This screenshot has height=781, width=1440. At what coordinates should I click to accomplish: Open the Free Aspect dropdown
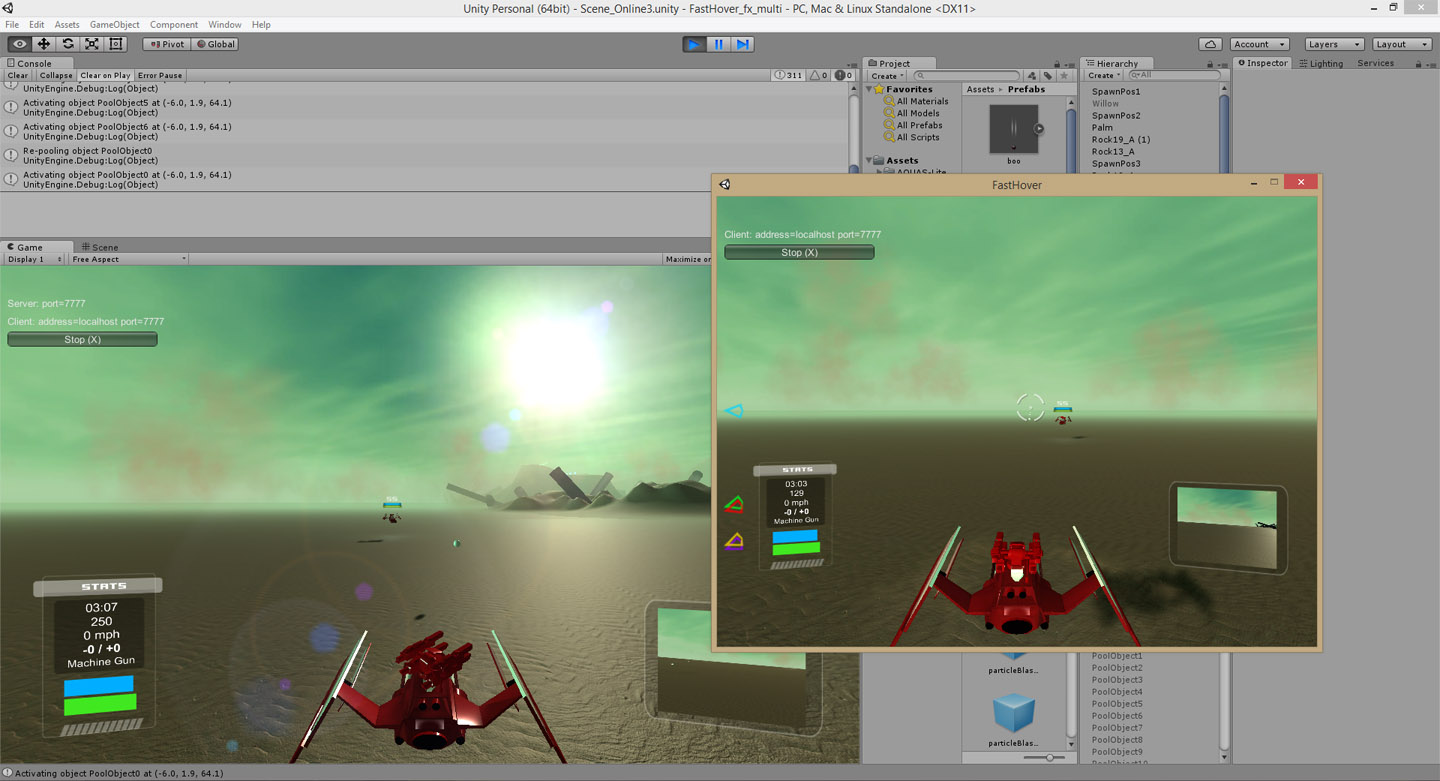(128, 259)
